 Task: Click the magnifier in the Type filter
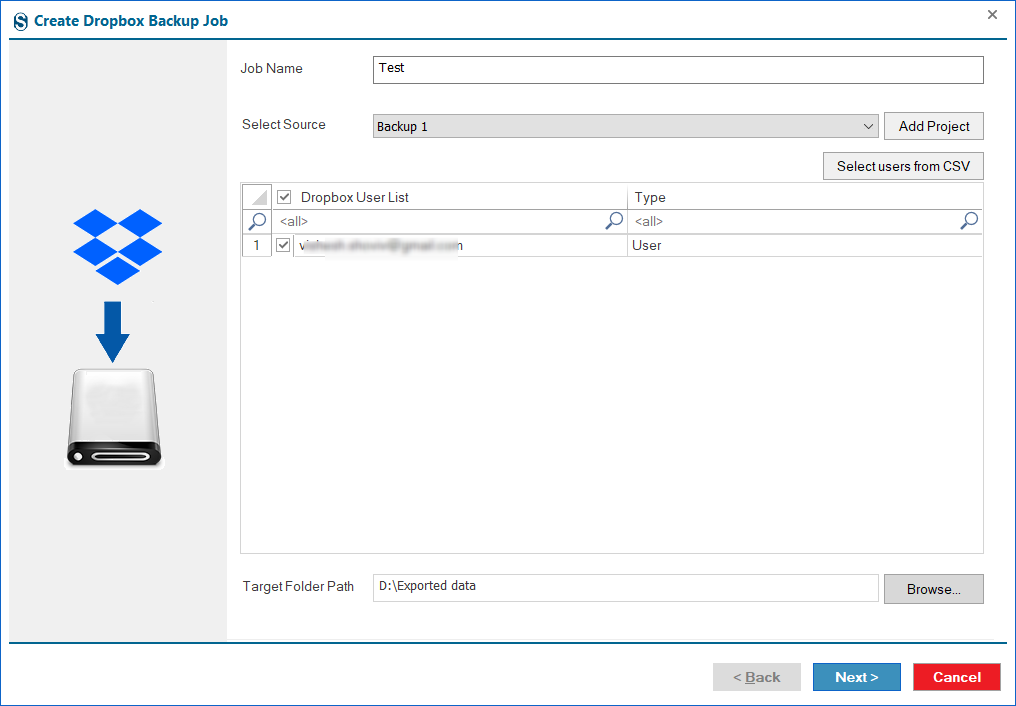969,221
